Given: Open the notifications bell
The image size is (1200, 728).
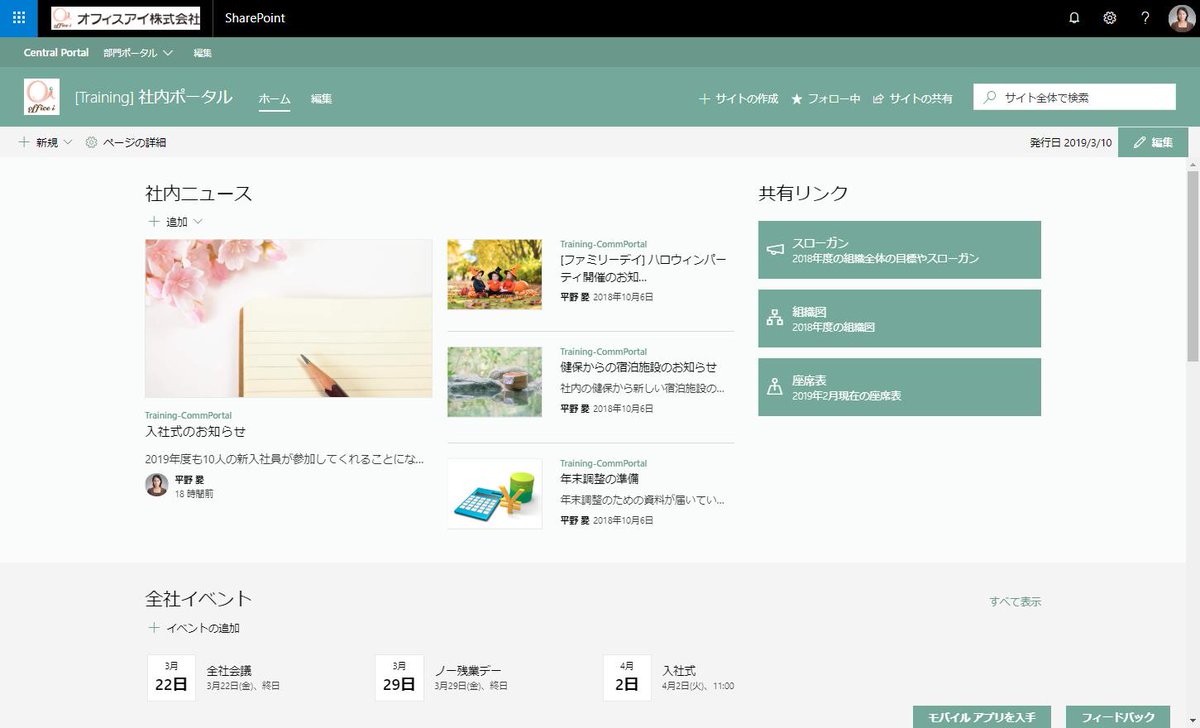Looking at the screenshot, I should coord(1074,18).
